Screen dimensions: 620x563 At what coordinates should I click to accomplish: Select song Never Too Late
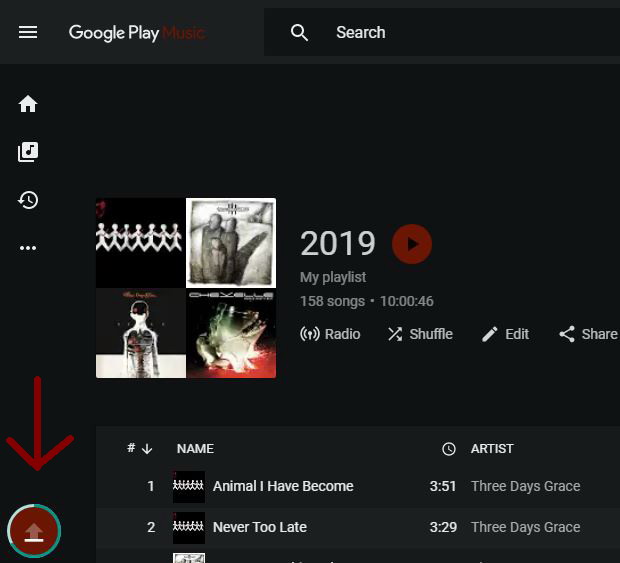click(x=260, y=527)
